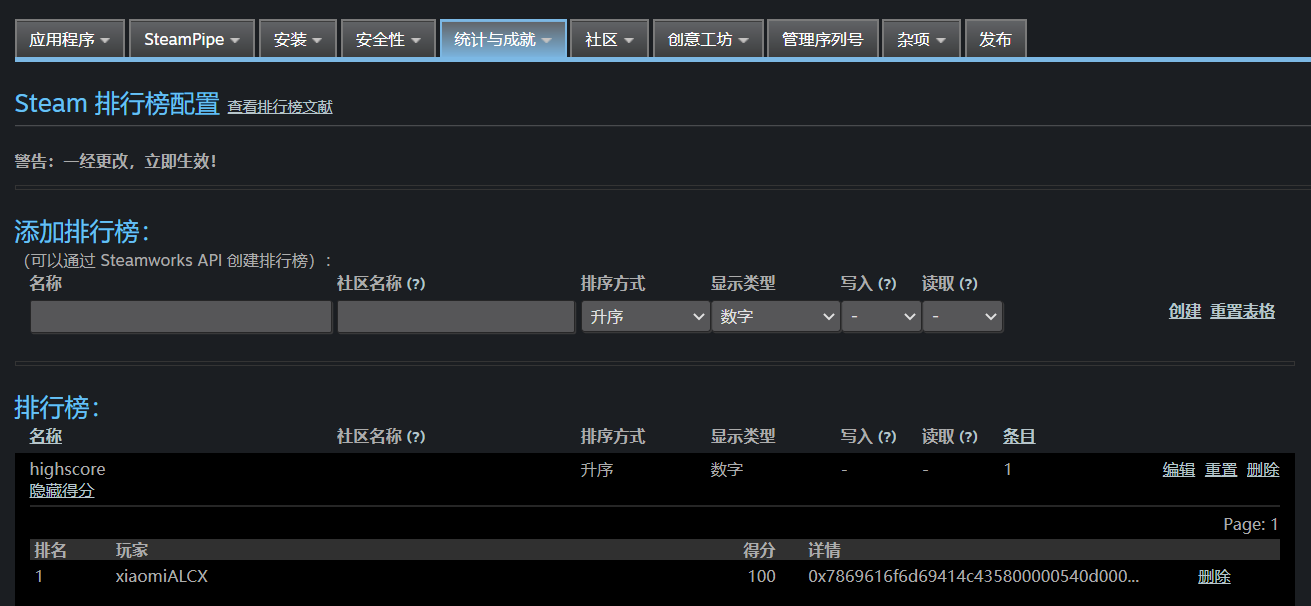Click 重置 for the highscore leaderboard
Viewport: 1311px width, 606px height.
(1221, 469)
